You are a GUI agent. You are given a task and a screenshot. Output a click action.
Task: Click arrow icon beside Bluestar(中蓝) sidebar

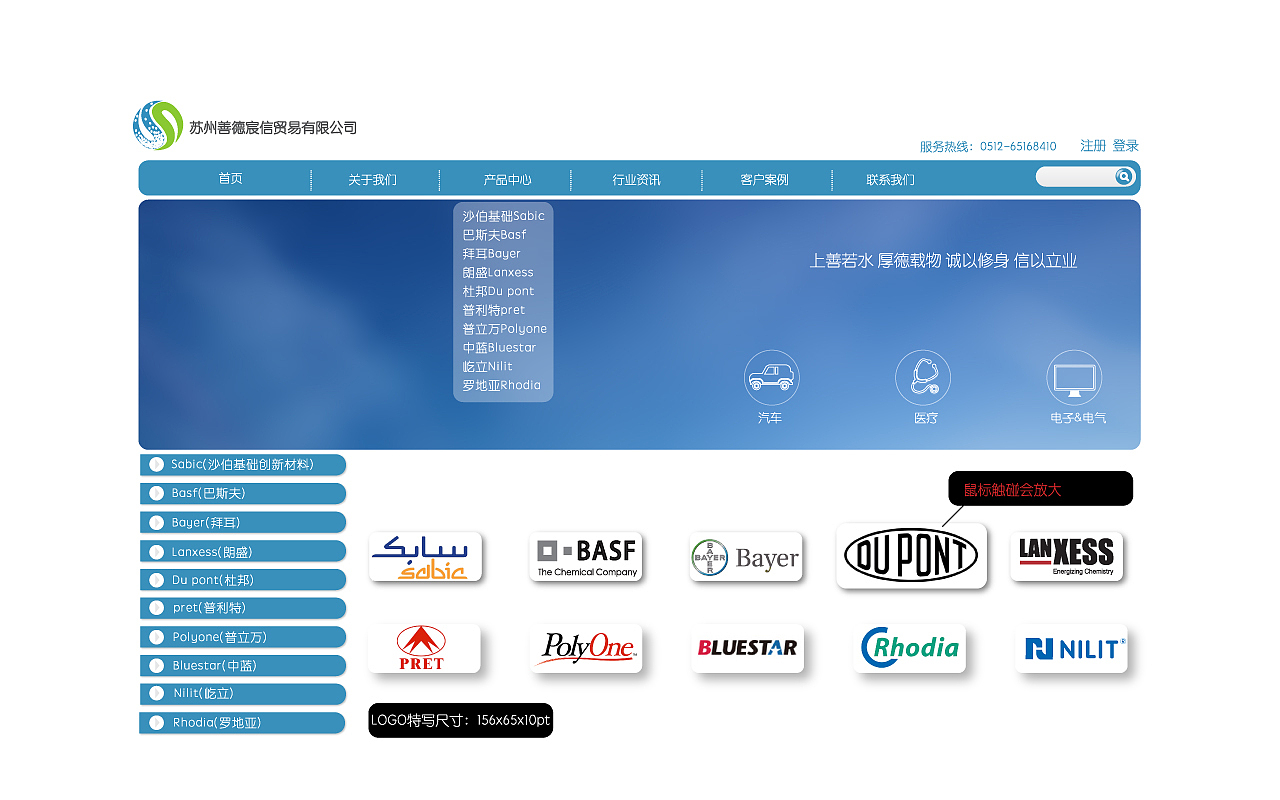click(x=157, y=665)
